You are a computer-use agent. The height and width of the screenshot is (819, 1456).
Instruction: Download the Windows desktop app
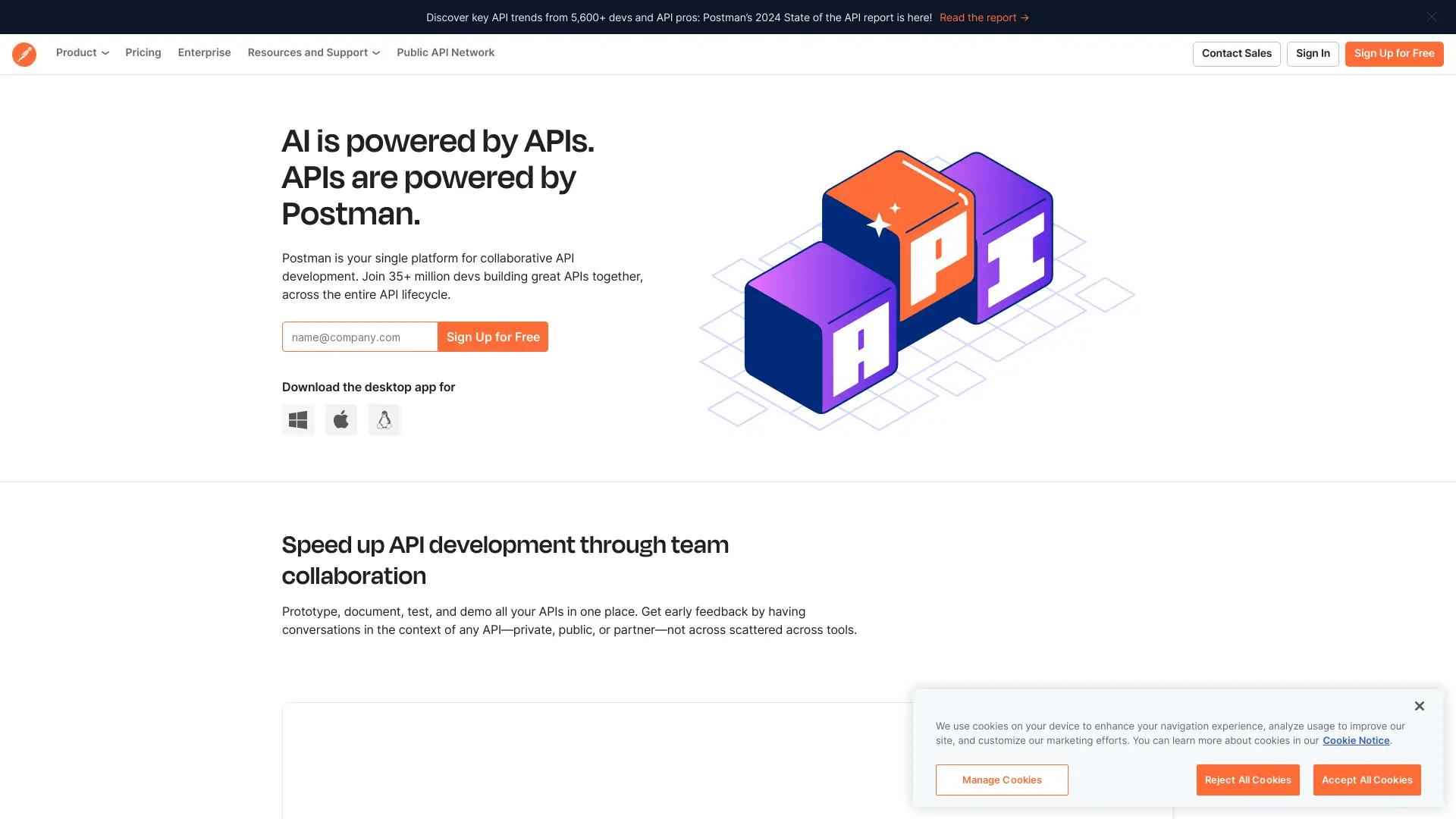click(298, 420)
